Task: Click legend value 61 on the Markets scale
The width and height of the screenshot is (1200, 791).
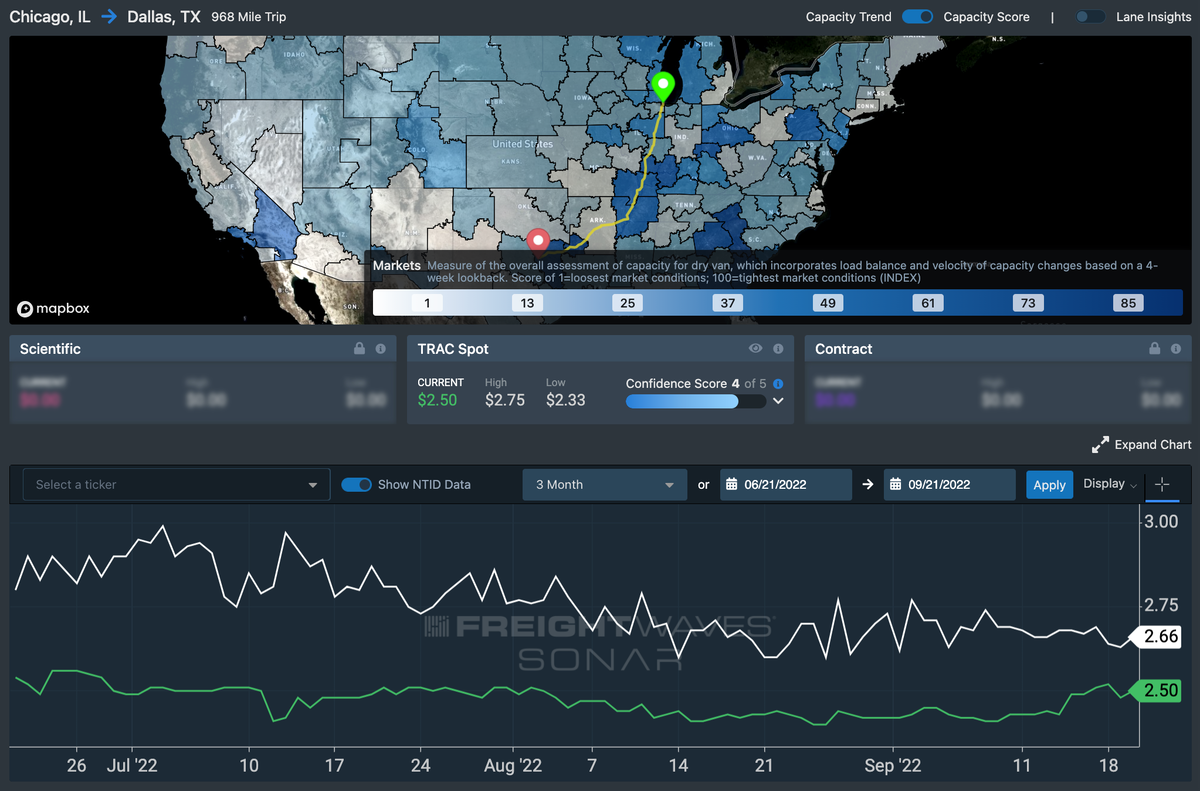Action: pos(928,303)
